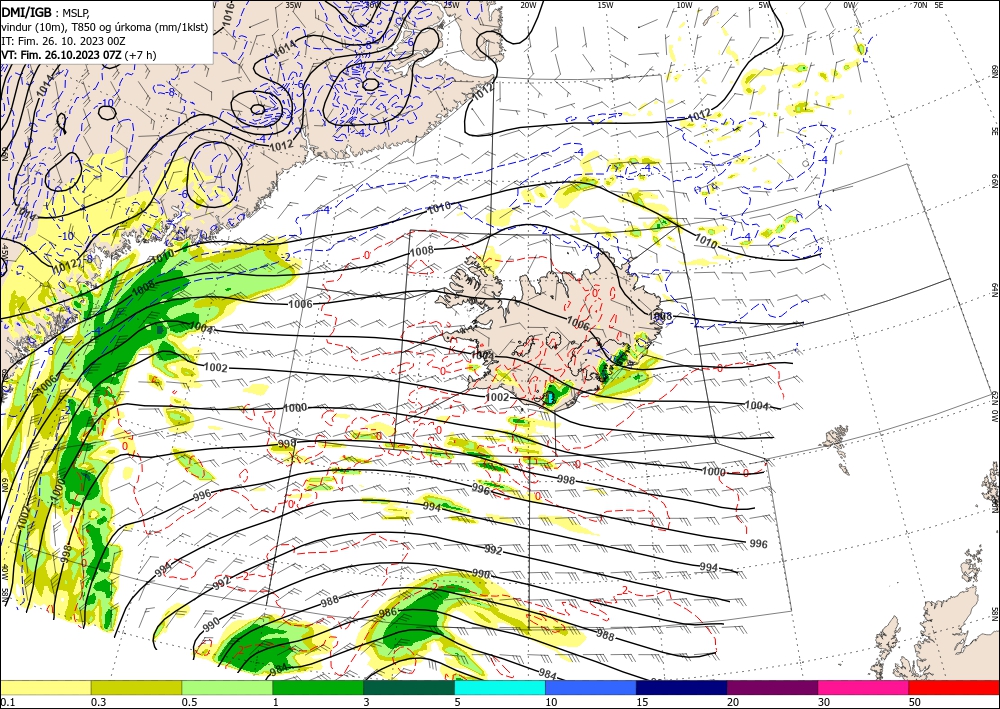Click the navy 15–20 legend band
This screenshot has height=709, width=1000.
click(x=682, y=687)
